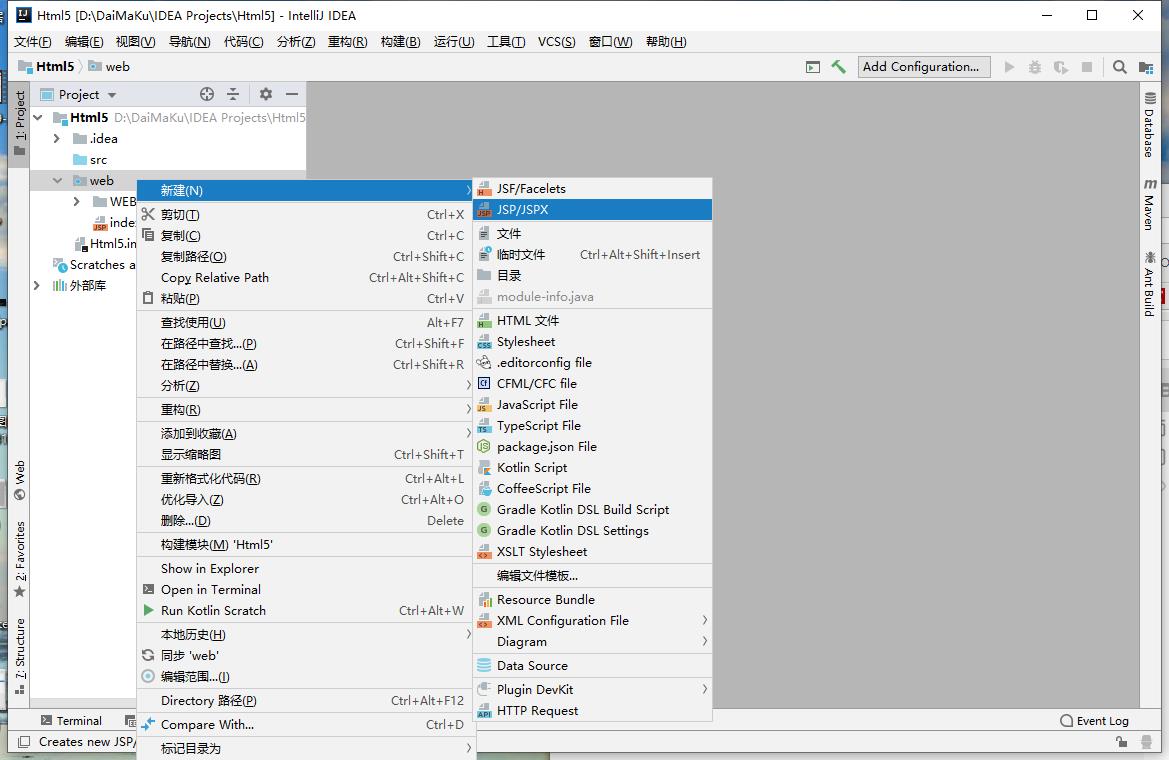Open the VCS(S) menu

coord(556,42)
